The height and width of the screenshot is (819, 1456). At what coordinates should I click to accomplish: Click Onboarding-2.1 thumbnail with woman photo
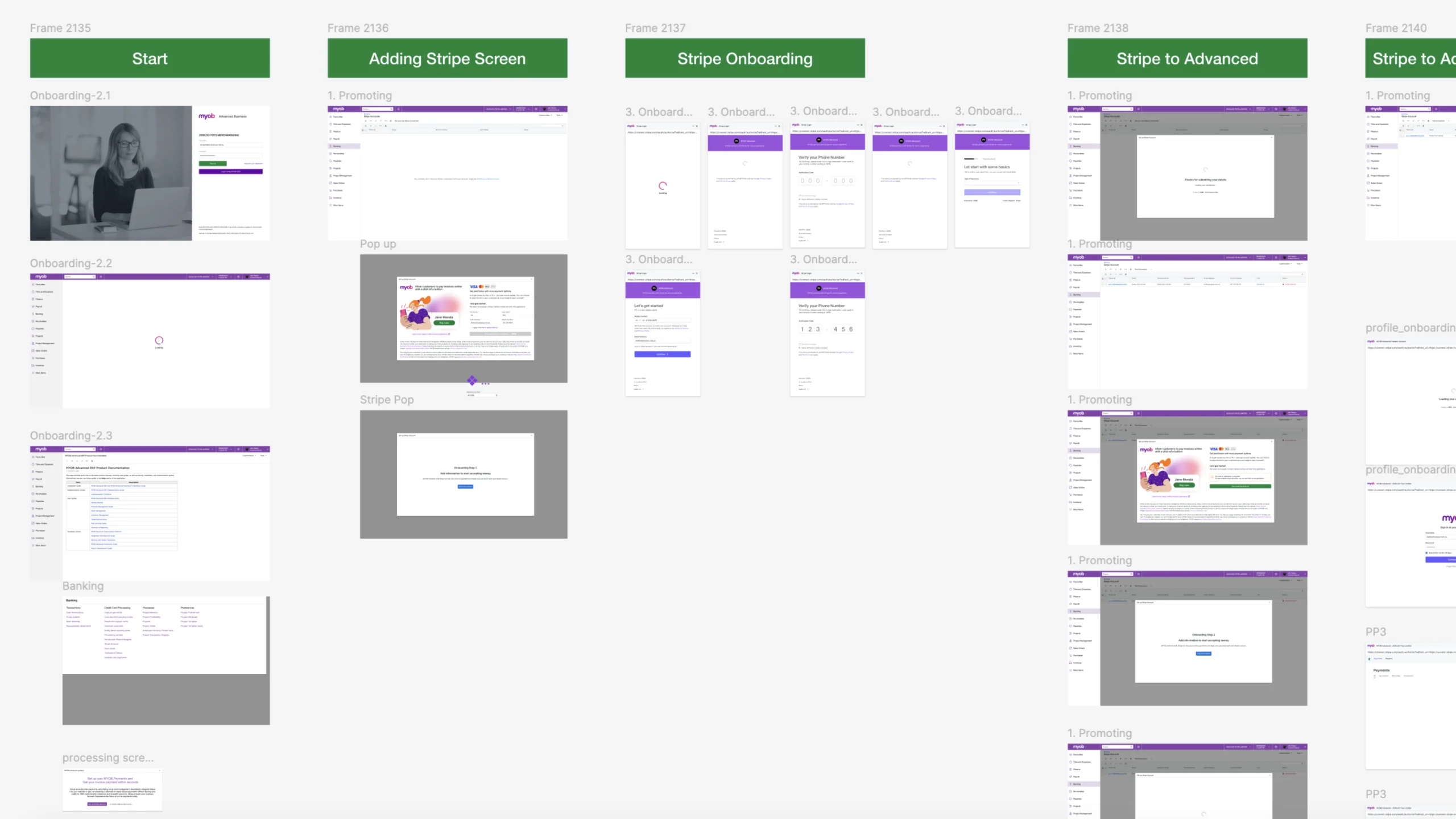111,173
